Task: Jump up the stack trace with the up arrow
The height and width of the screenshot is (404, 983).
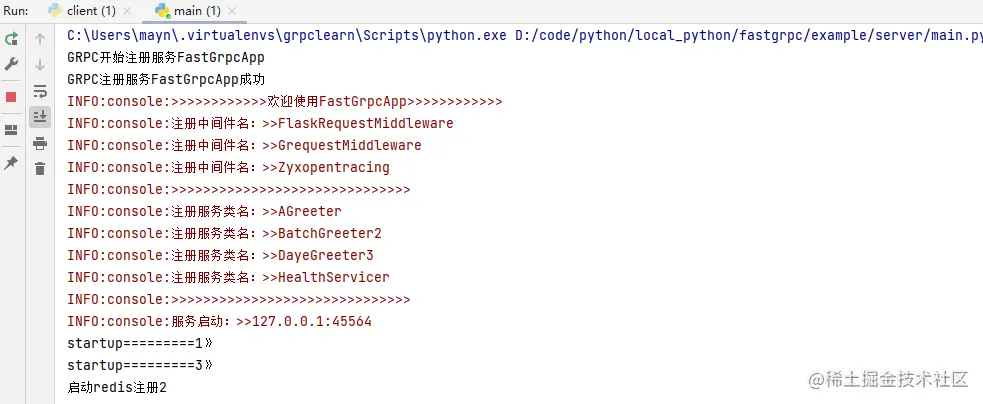Action: pos(40,40)
